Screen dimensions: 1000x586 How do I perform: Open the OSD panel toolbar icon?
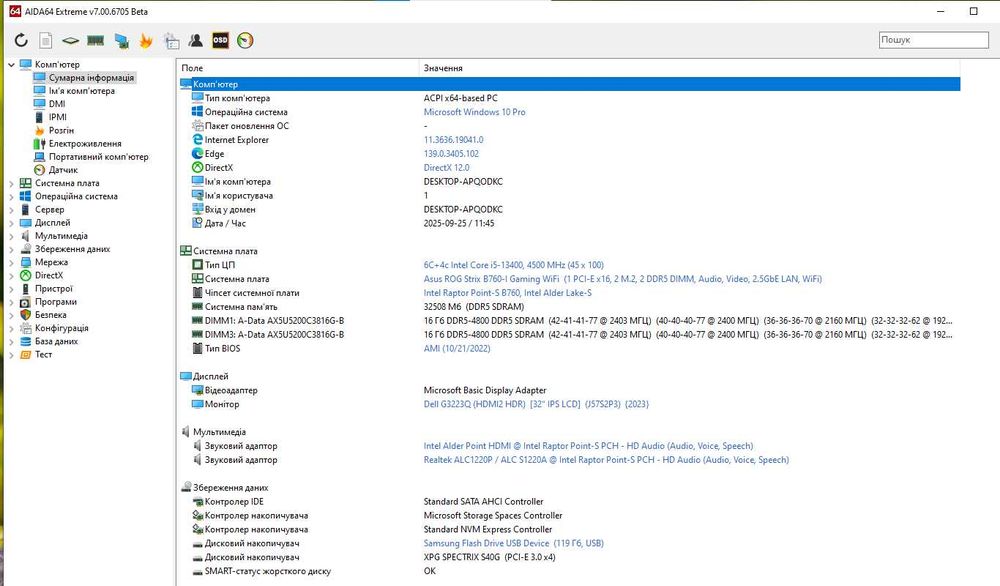220,40
